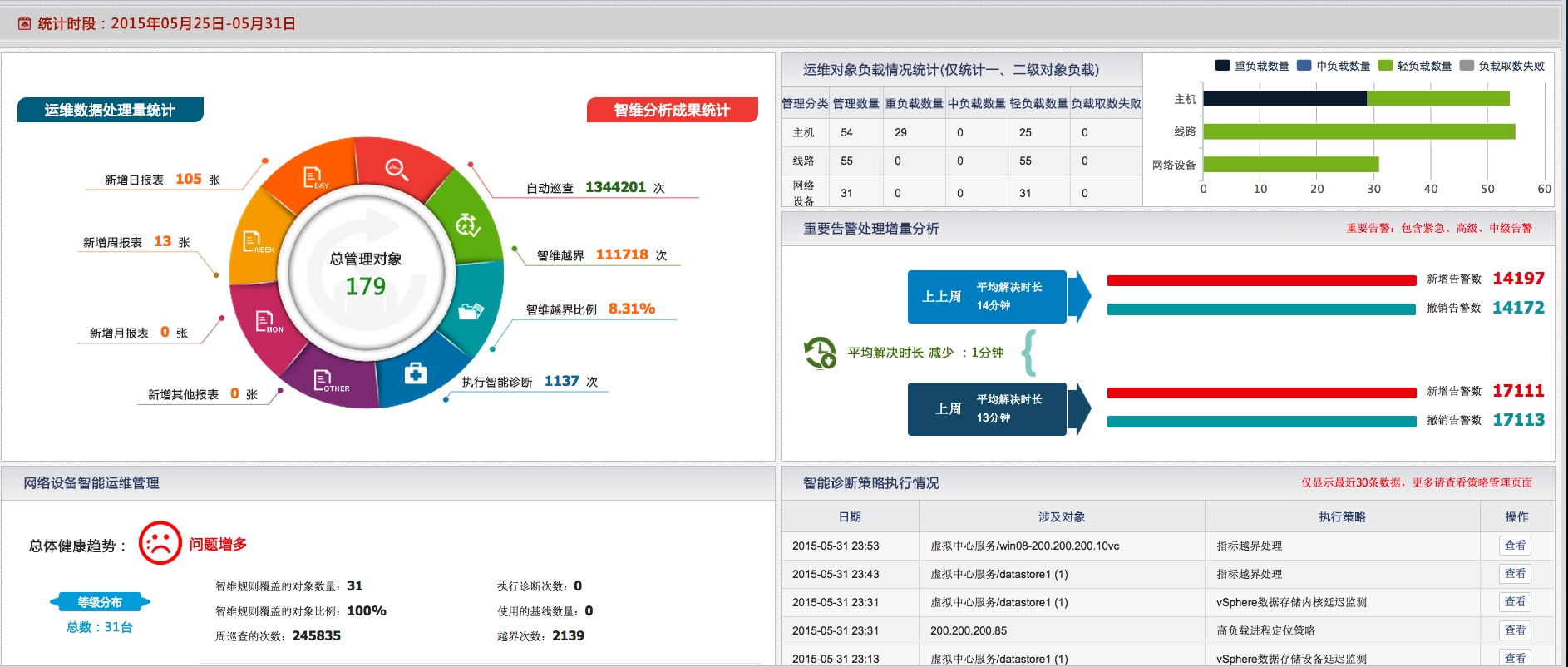
Task: Click the OTHER report icon
Action: coord(329,381)
